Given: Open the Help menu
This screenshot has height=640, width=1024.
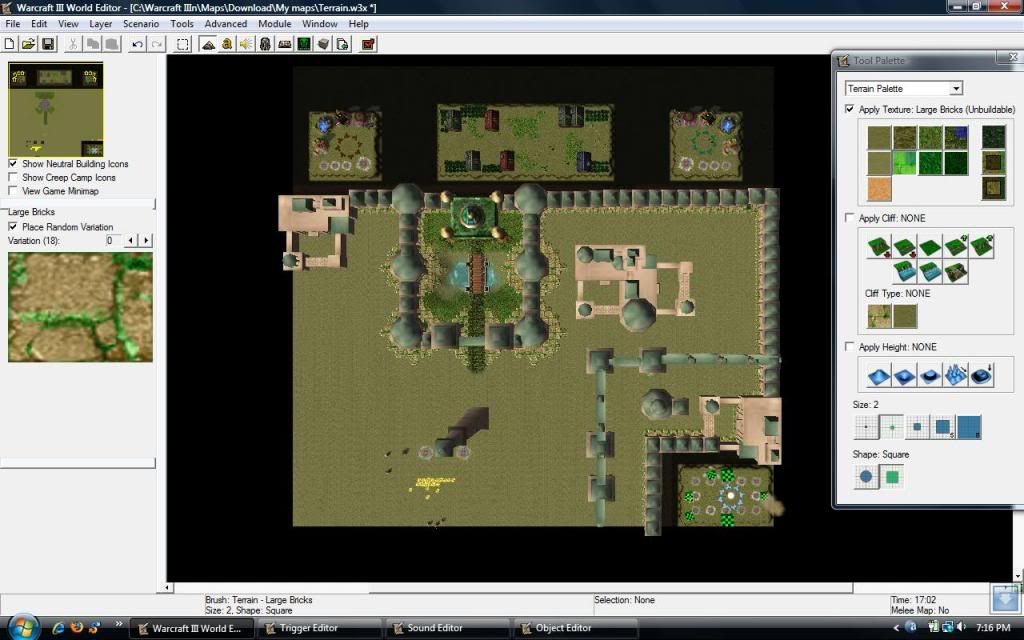Looking at the screenshot, I should tap(359, 24).
